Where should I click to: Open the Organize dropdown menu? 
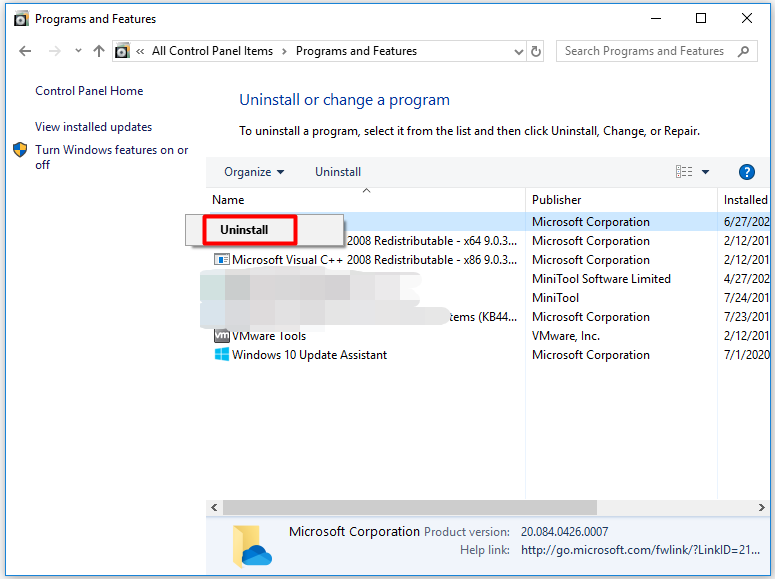tap(254, 172)
